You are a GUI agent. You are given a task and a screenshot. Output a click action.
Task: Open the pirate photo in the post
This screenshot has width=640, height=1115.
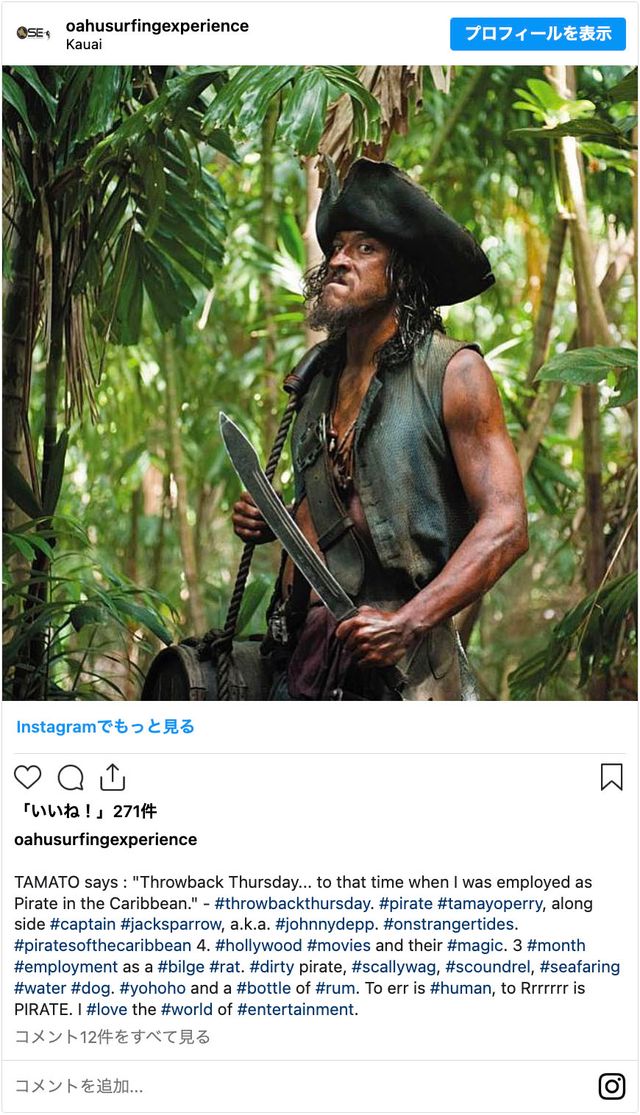[x=320, y=383]
